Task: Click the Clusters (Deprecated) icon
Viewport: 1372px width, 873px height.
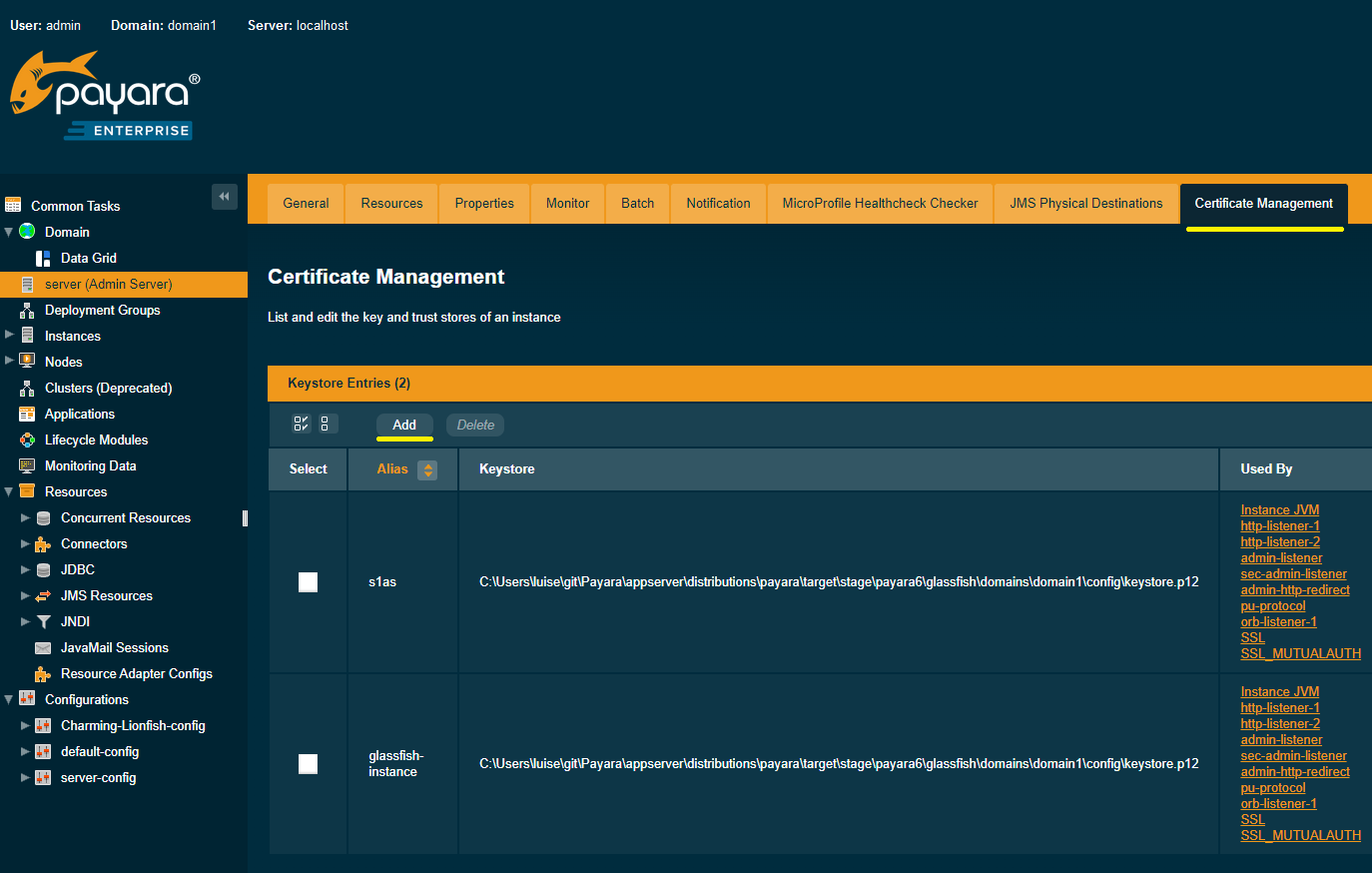Action: tap(29, 388)
